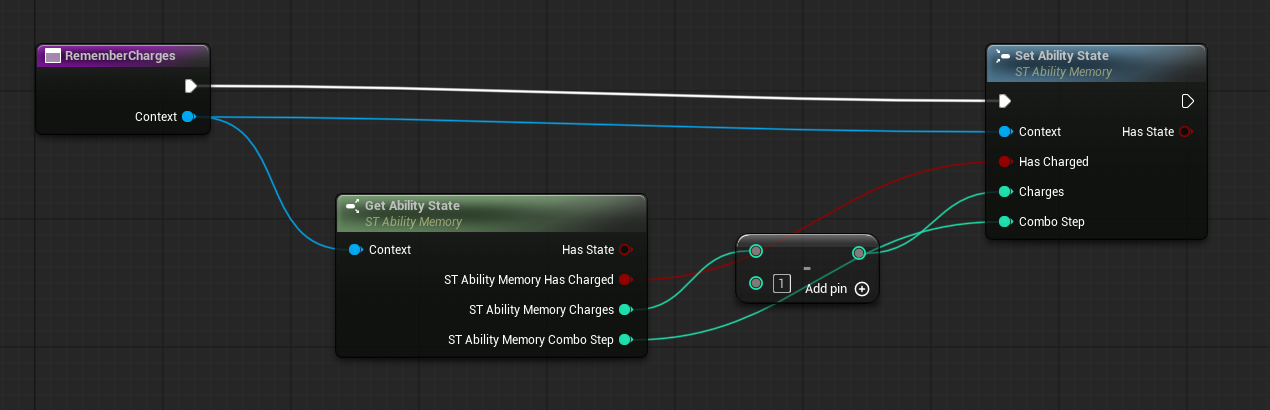Select Set Ability State node title
Screen dimensions: 1270x410
point(1062,56)
